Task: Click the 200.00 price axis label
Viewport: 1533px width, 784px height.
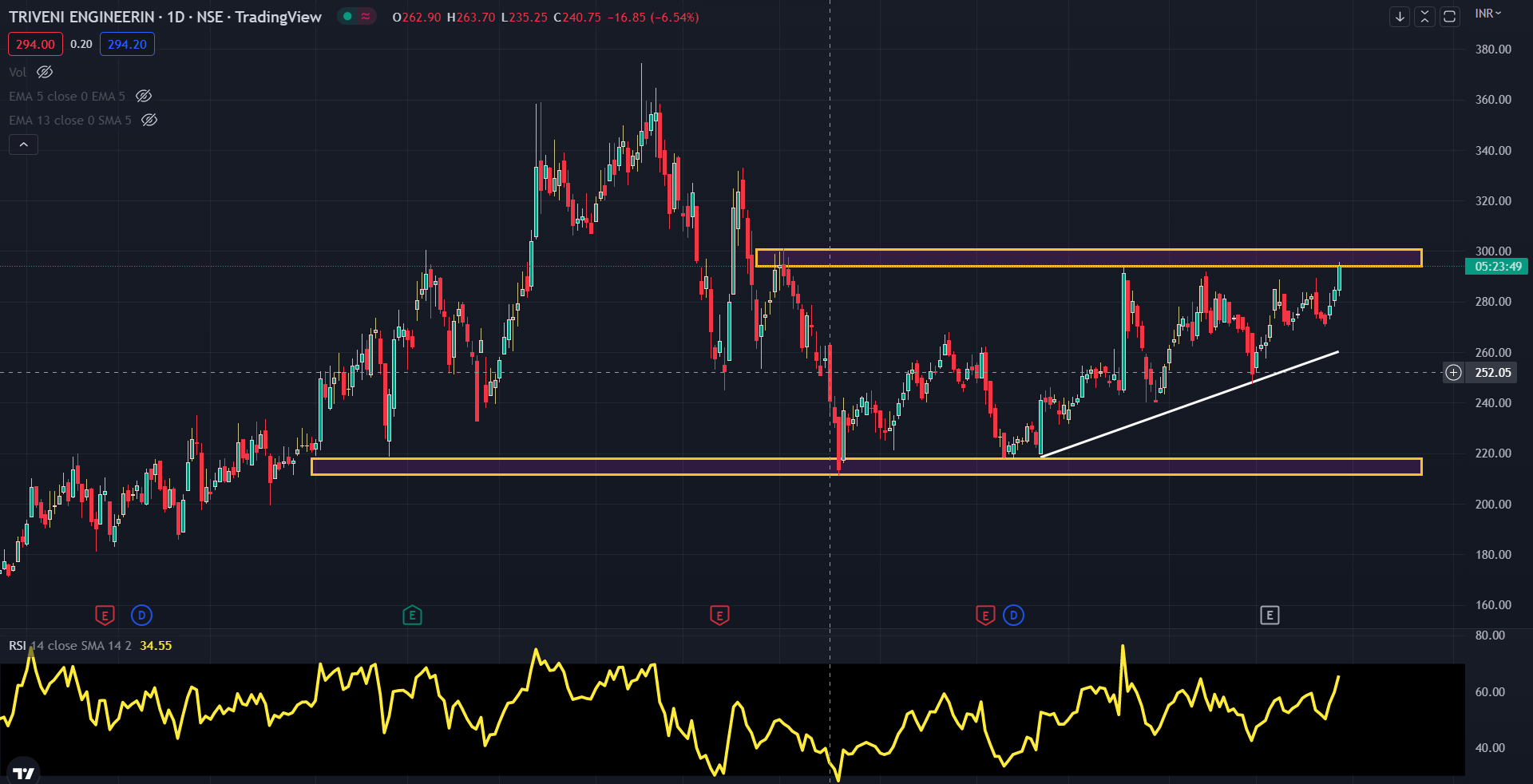Action: 1493,505
